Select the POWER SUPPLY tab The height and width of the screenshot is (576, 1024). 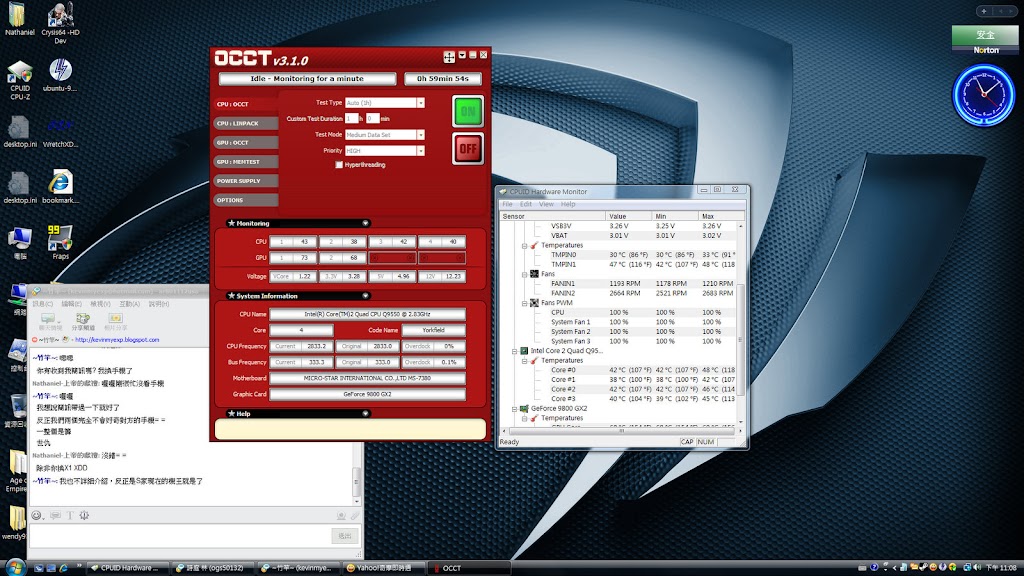[246, 181]
